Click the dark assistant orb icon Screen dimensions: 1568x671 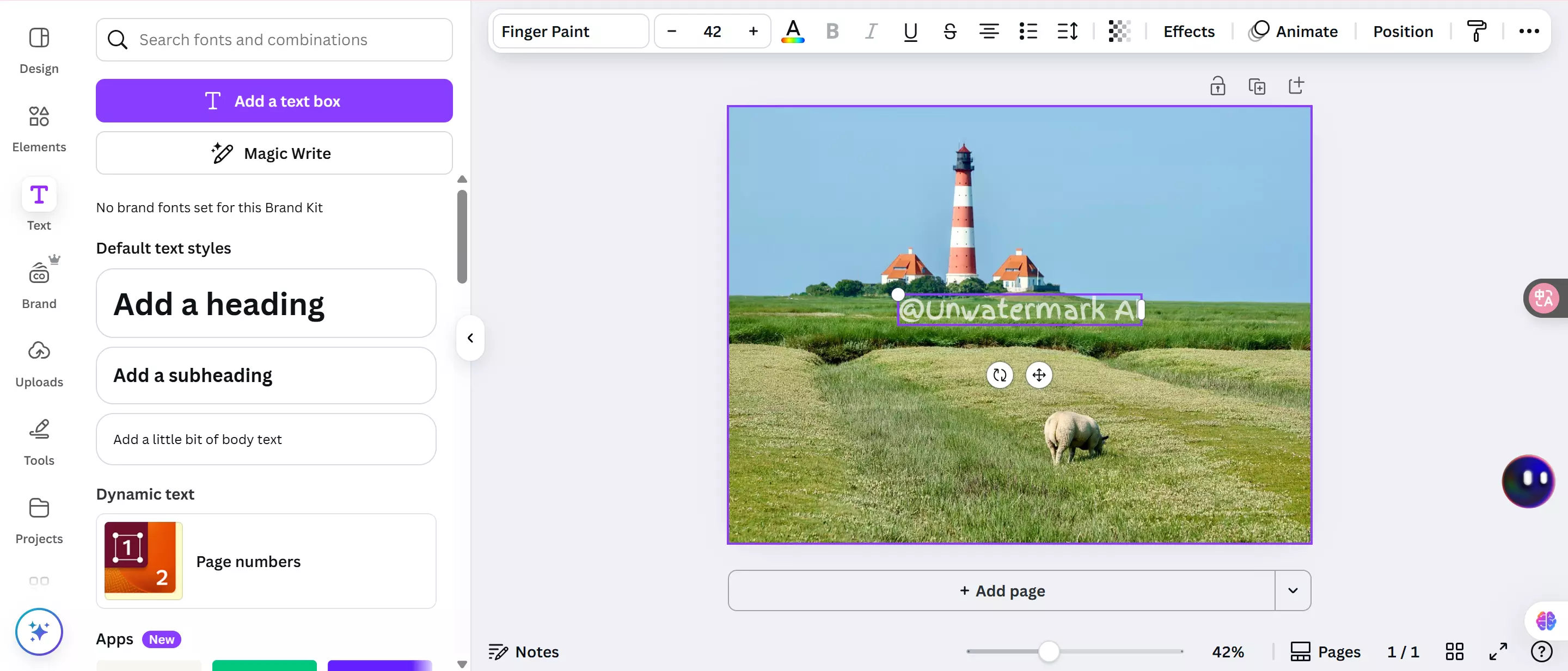point(1528,481)
